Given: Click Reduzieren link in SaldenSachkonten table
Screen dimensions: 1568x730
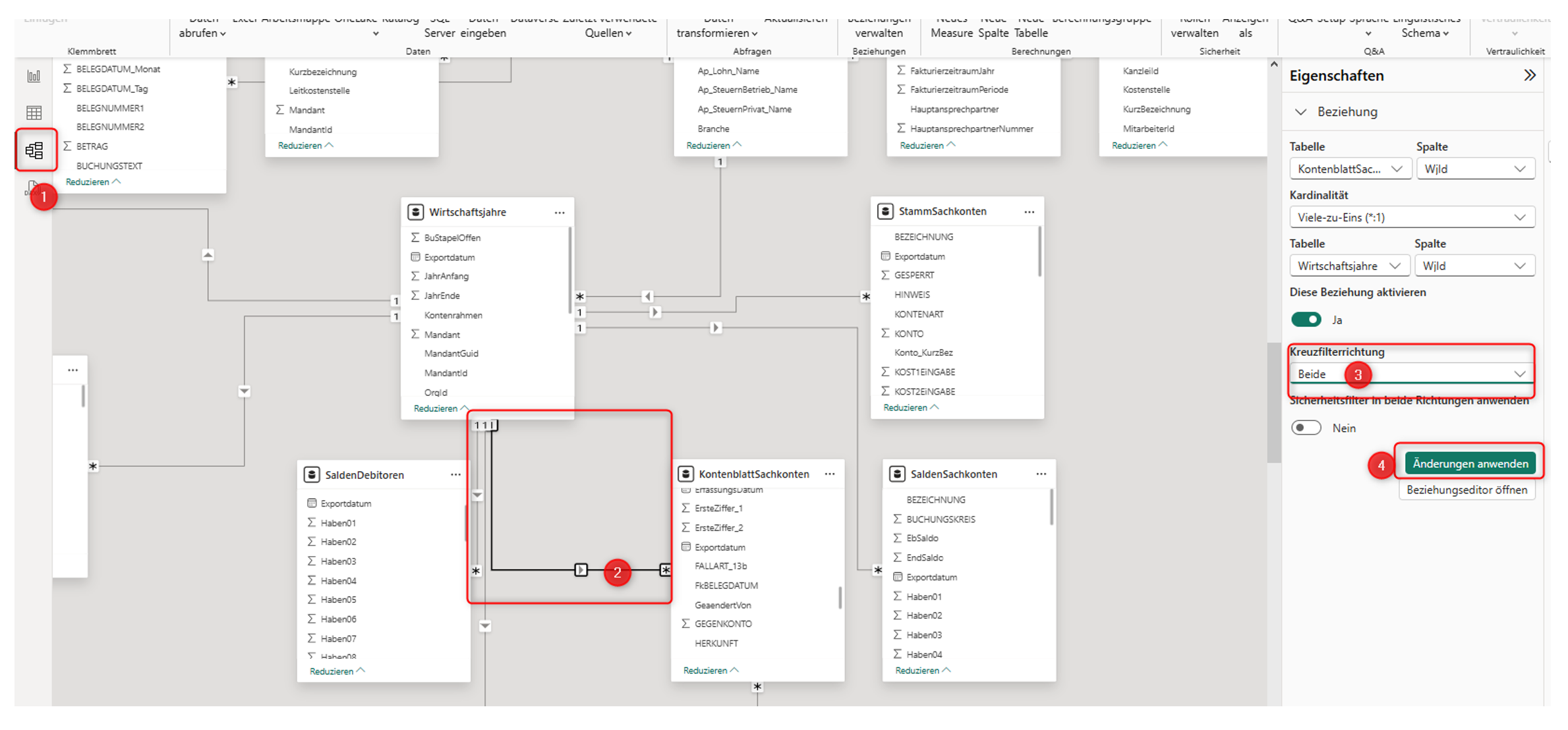Looking at the screenshot, I should click(x=922, y=671).
